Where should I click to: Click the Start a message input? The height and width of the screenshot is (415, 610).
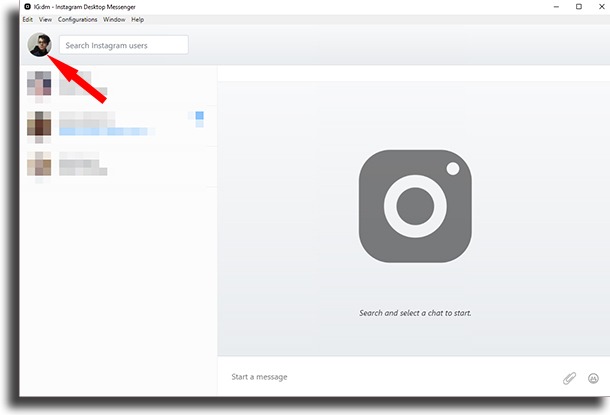389,377
